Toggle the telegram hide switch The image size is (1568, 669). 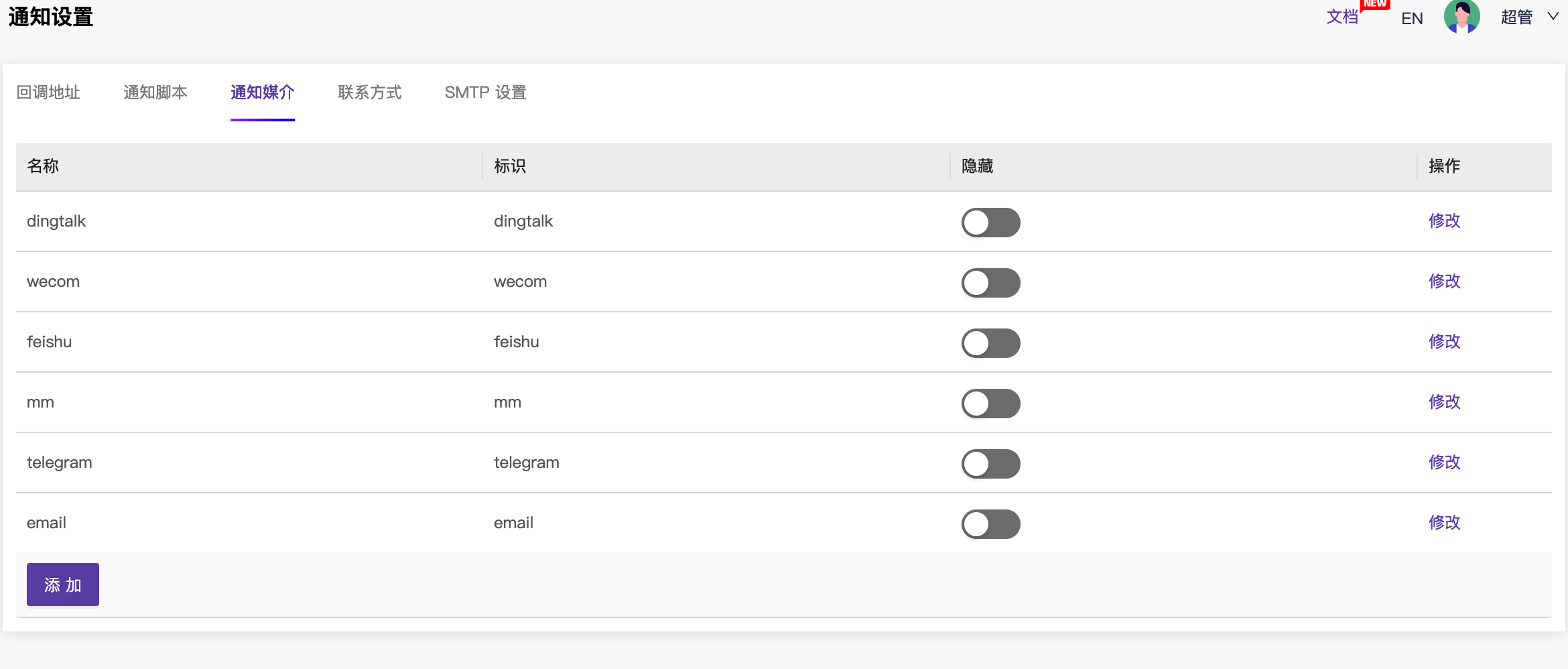pos(991,463)
